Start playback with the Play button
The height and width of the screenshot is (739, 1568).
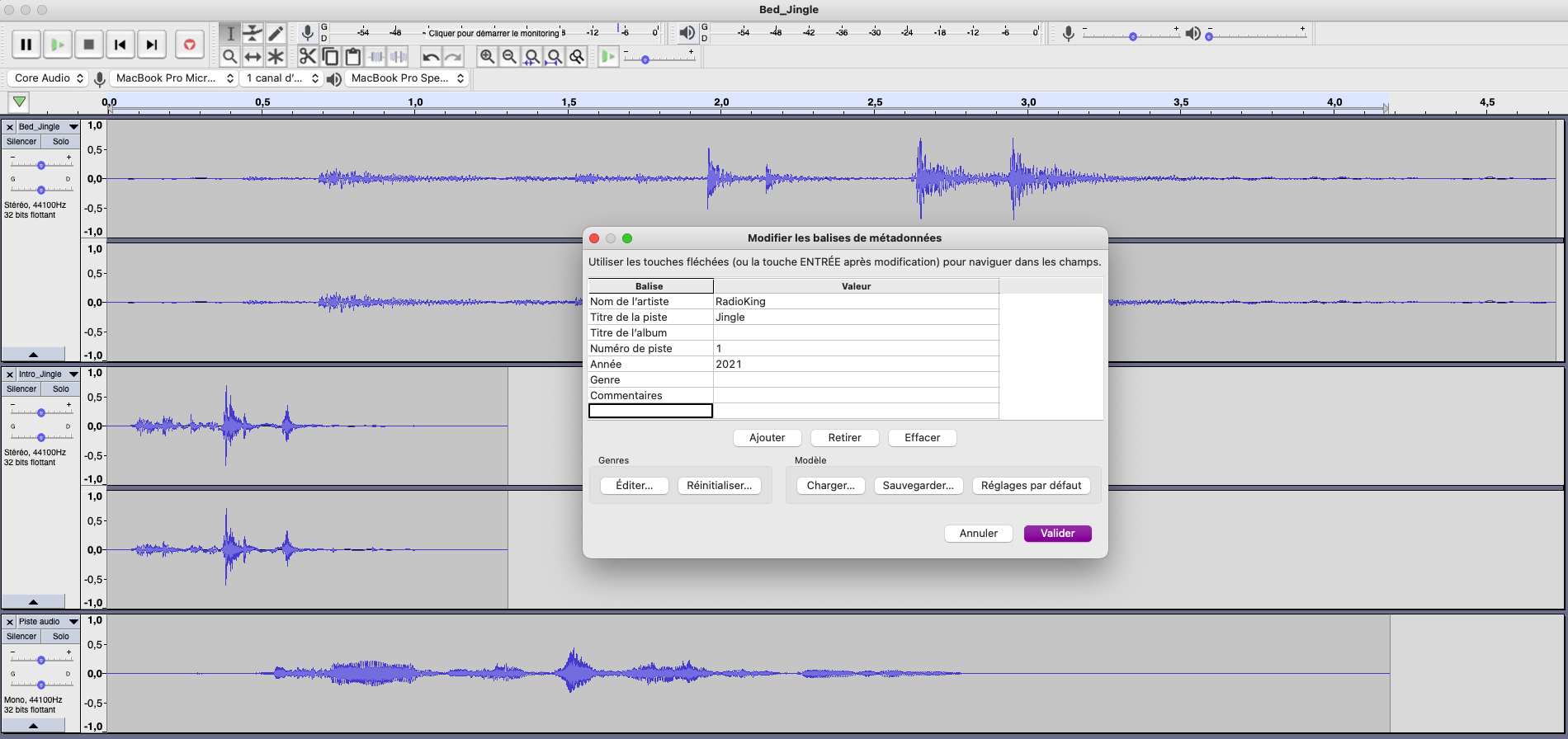58,45
